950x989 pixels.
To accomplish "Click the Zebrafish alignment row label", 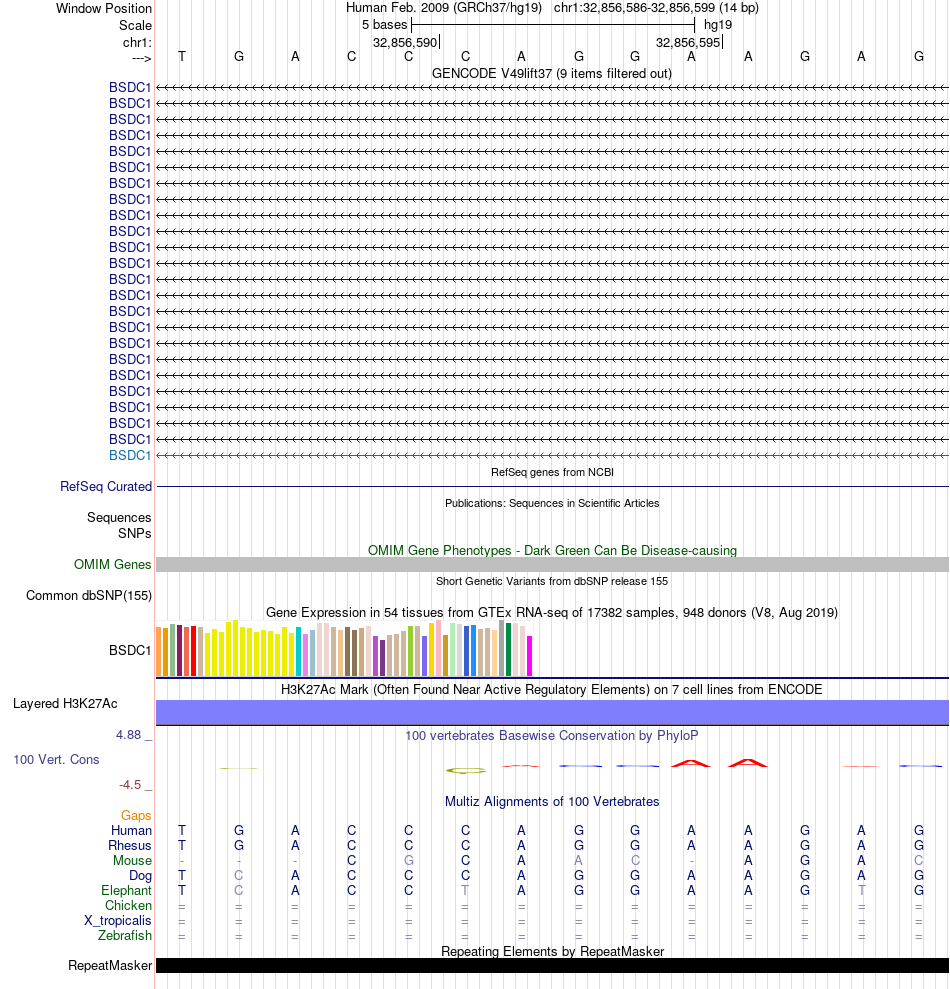I will tap(125, 936).
